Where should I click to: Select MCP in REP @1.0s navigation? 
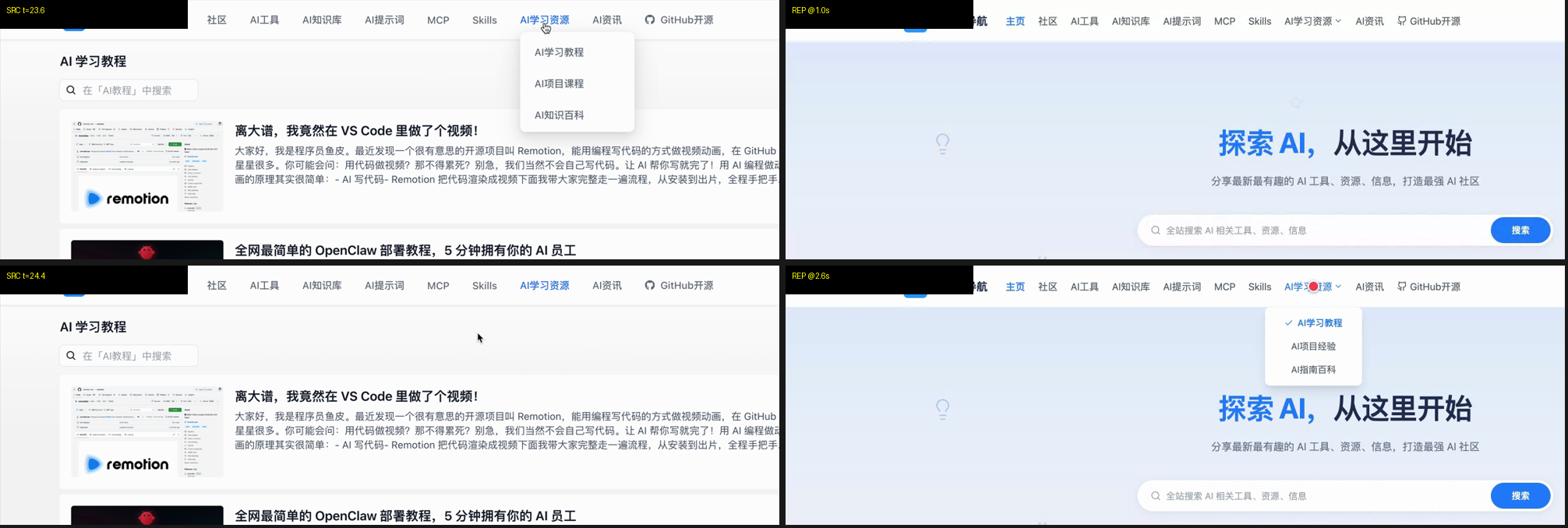coord(1225,22)
